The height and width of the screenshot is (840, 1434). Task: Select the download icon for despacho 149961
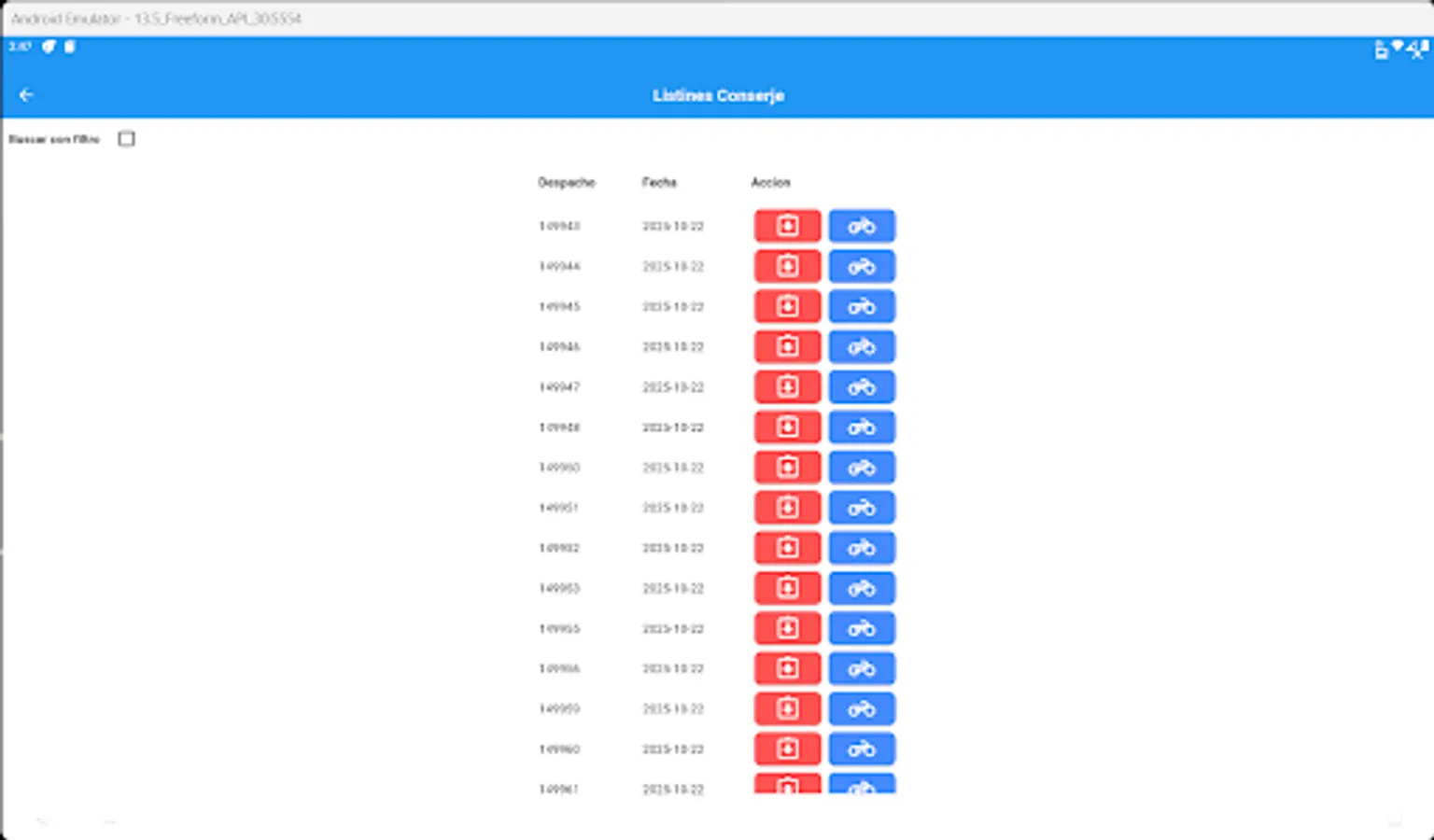coord(787,789)
